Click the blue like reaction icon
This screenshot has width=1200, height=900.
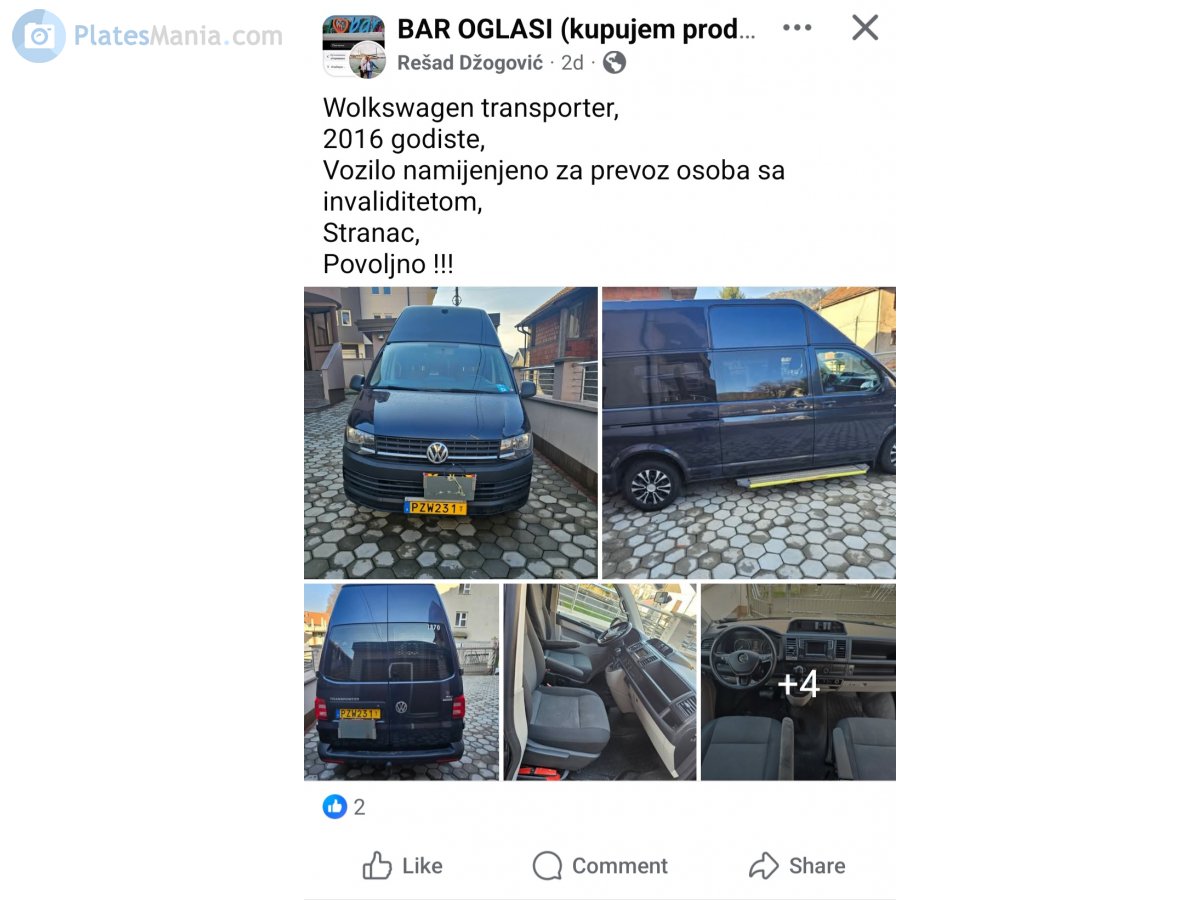[x=334, y=807]
